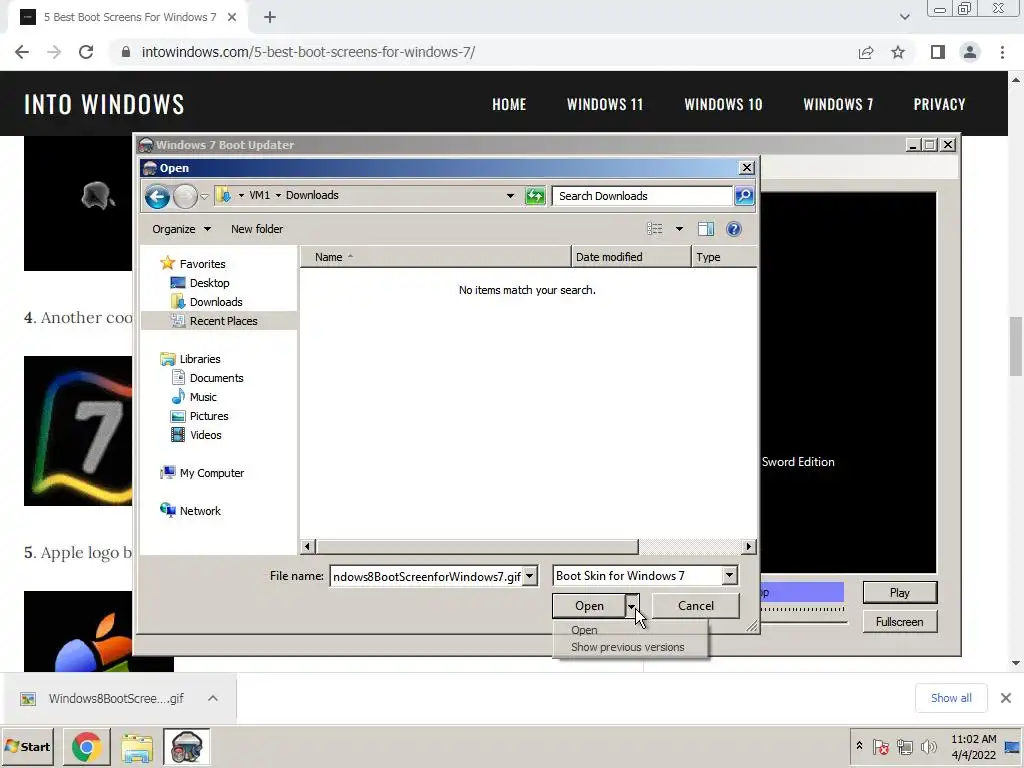Open Chrome from the taskbar
The width and height of the screenshot is (1024, 768).
[x=86, y=747]
